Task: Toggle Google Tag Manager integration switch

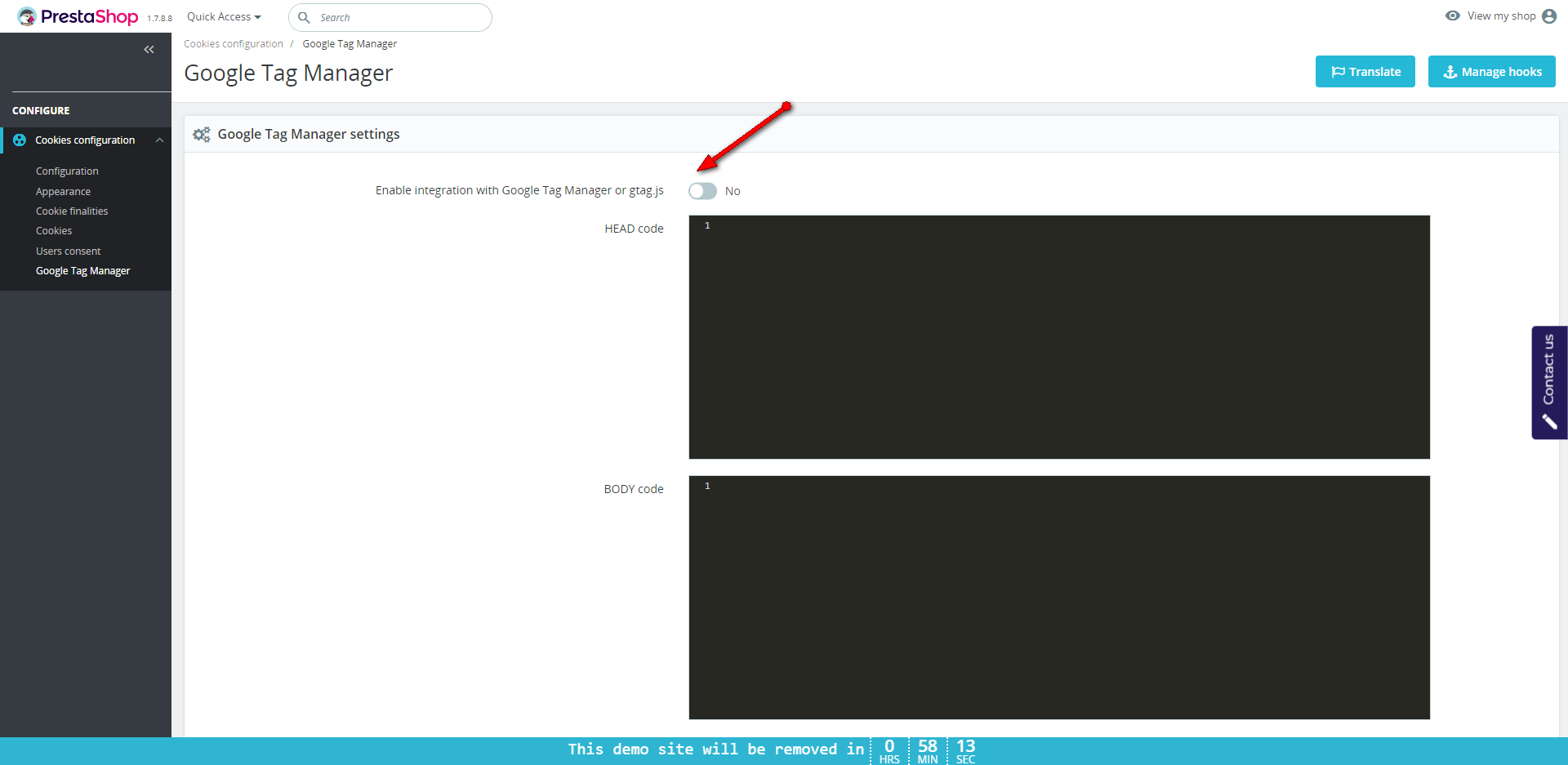Action: point(702,191)
